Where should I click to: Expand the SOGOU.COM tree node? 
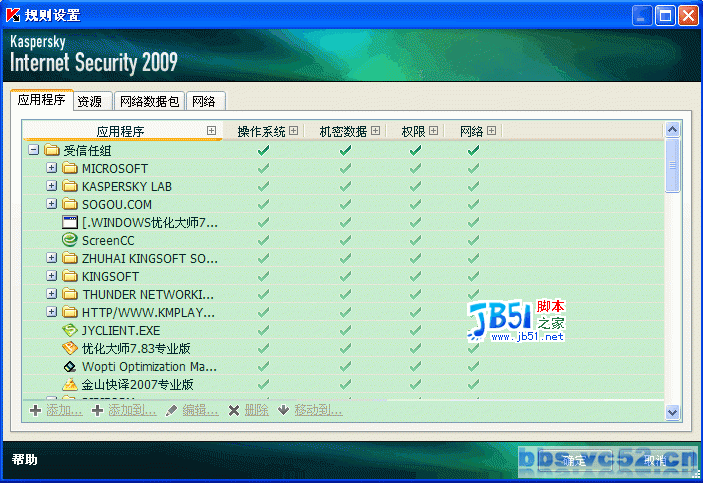pyautogui.click(x=52, y=204)
